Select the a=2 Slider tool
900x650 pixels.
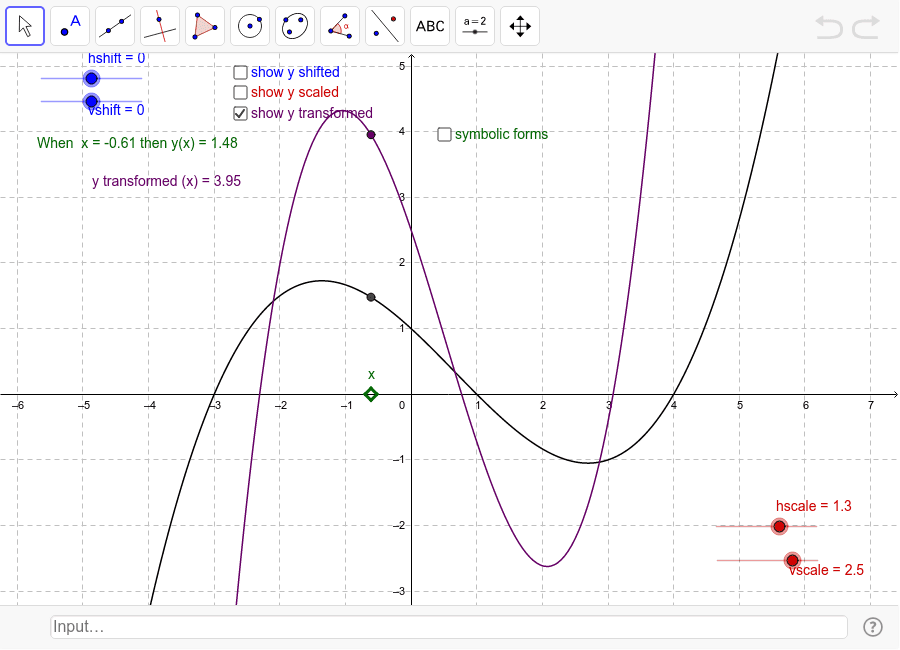[475, 26]
